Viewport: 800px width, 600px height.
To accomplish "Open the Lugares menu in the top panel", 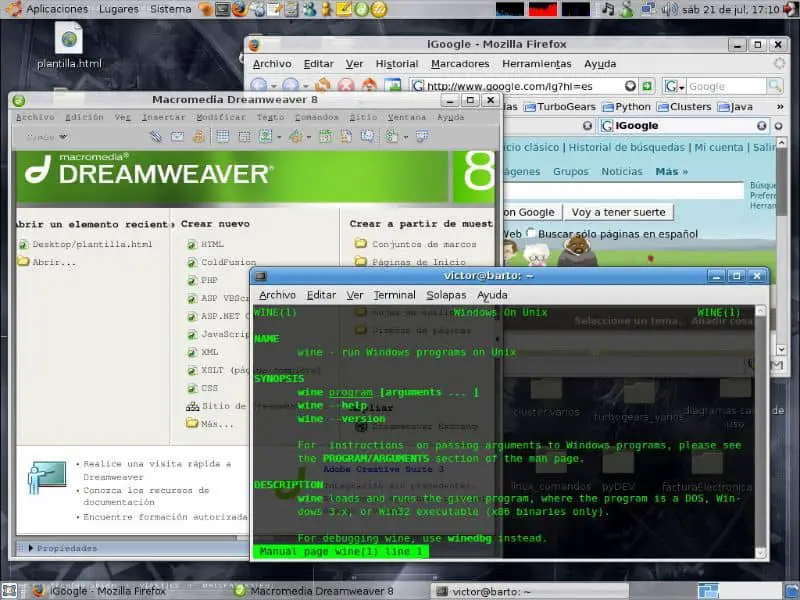I will 119,9.
